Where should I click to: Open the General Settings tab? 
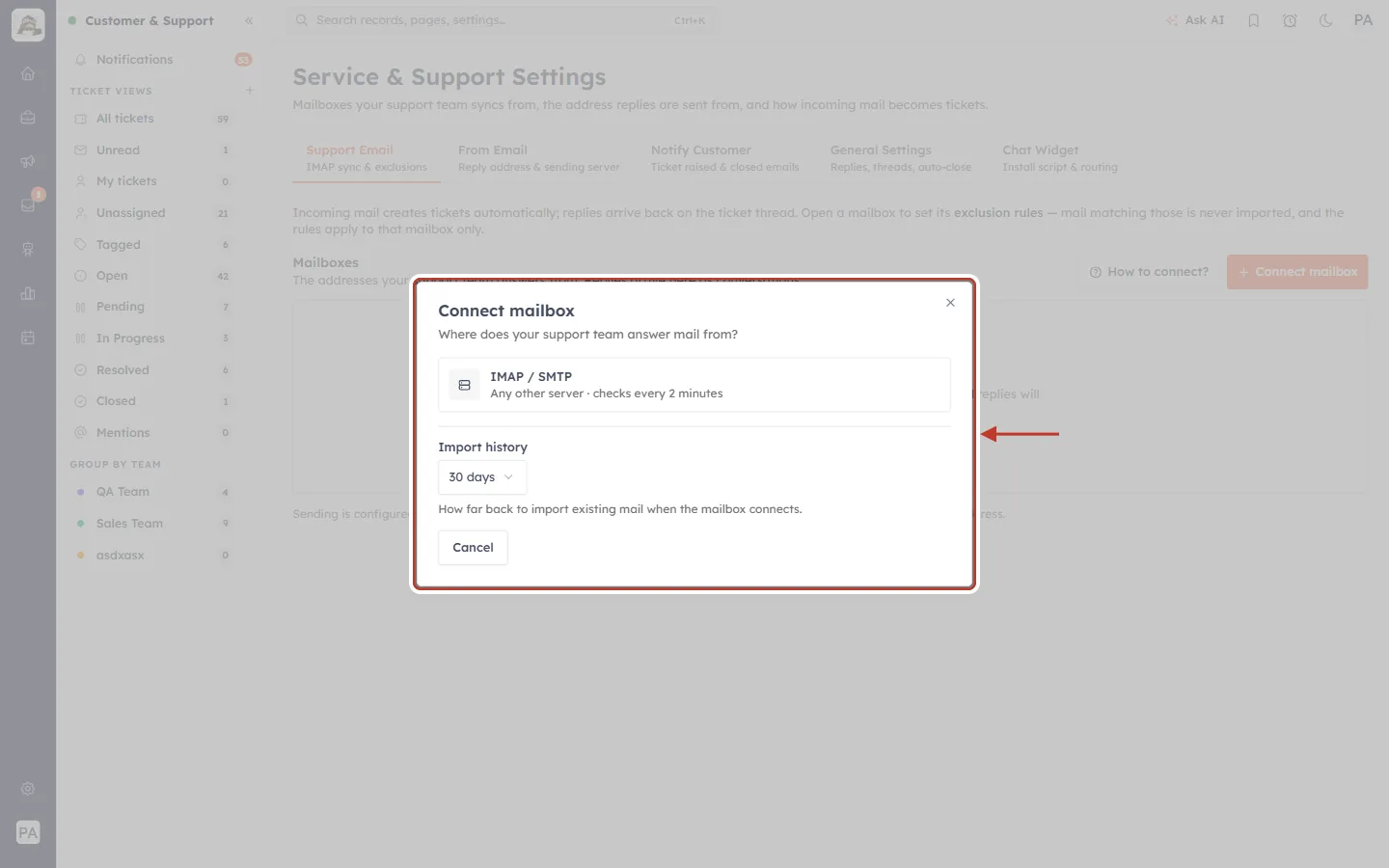pos(901,158)
